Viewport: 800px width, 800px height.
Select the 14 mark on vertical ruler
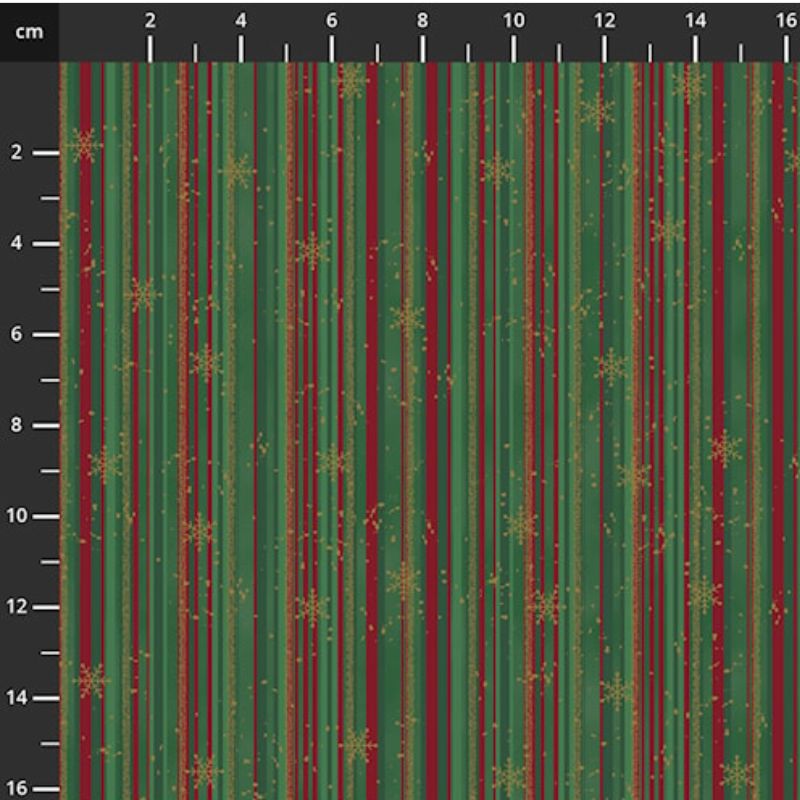[x=16, y=697]
